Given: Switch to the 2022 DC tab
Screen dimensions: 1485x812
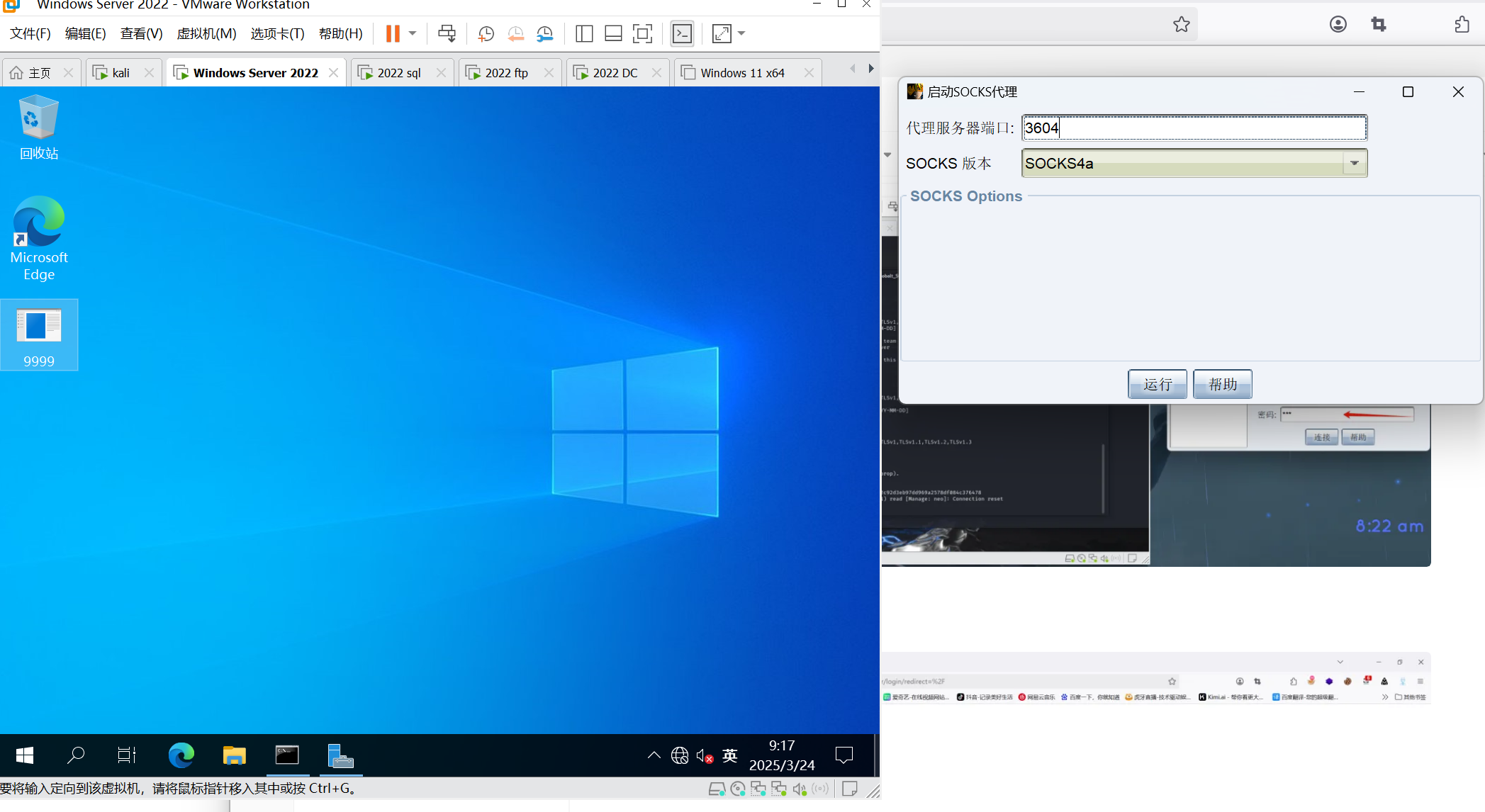Looking at the screenshot, I should (x=615, y=73).
